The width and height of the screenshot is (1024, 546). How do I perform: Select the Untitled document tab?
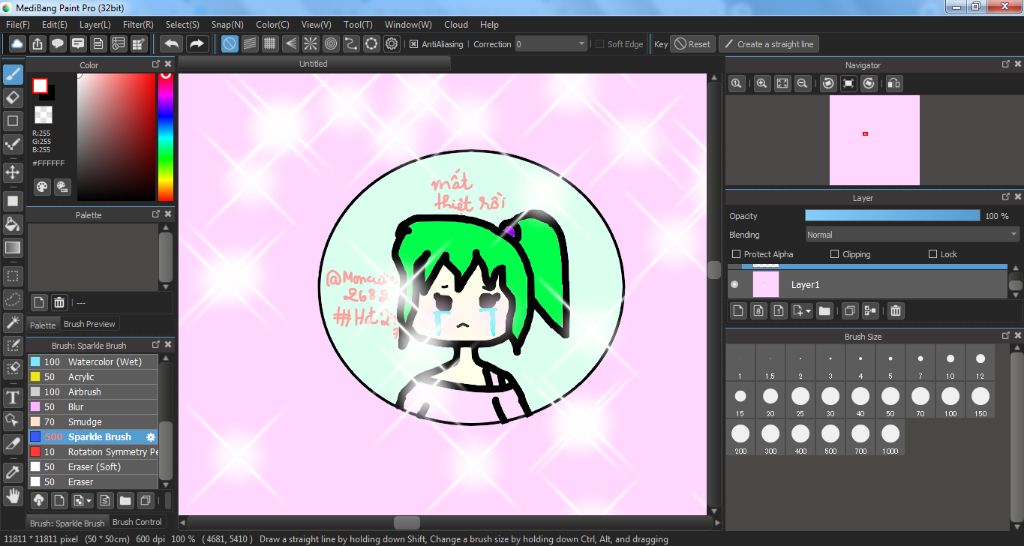point(313,64)
